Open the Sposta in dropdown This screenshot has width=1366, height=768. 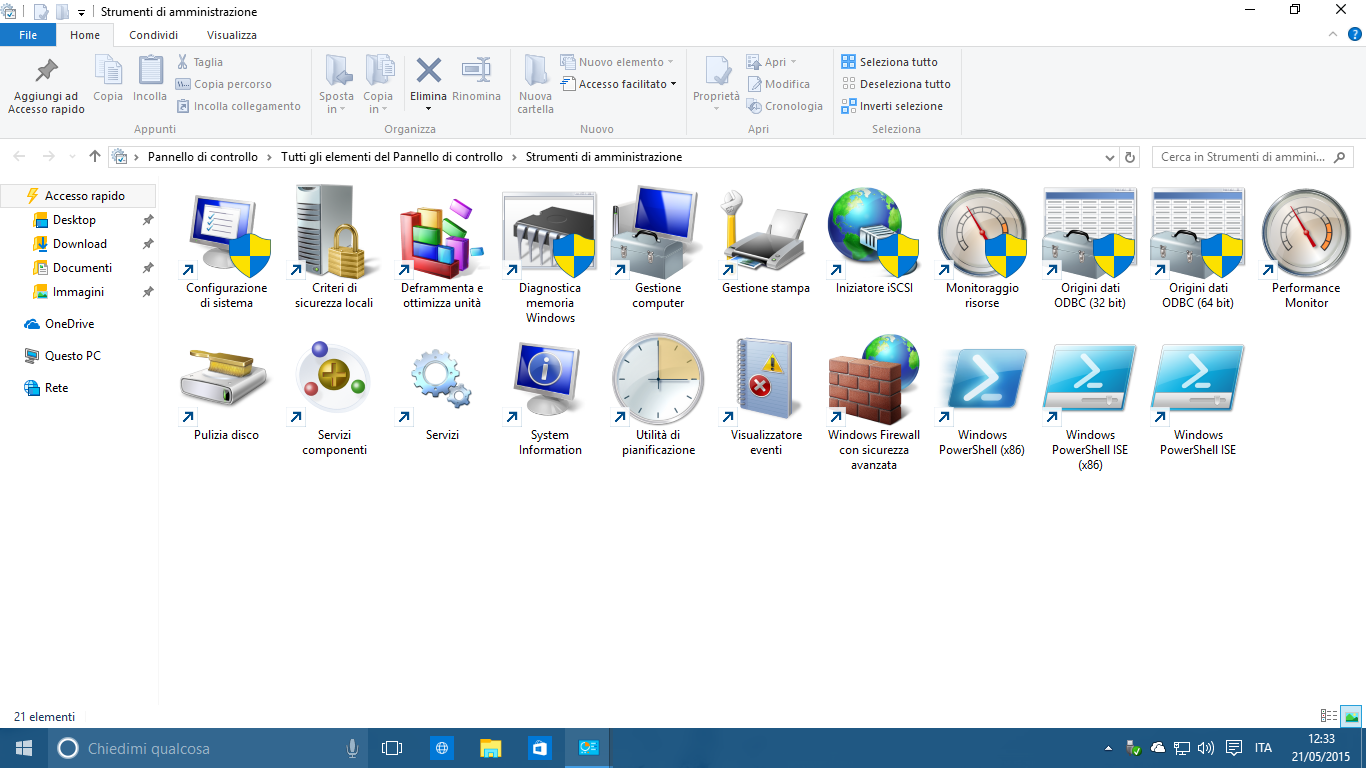[336, 86]
